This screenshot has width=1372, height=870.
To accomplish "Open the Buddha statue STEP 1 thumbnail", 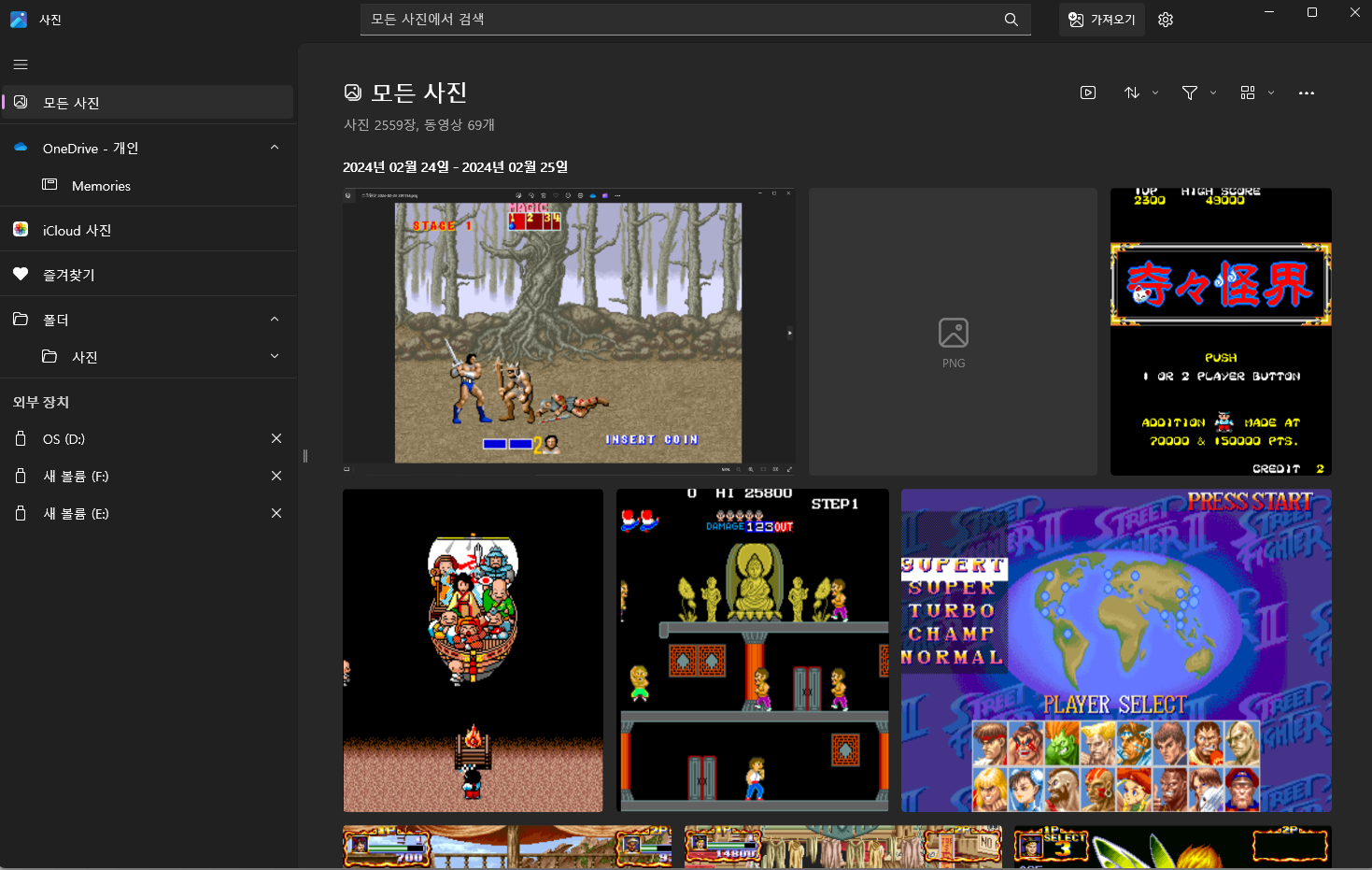I will click(753, 650).
